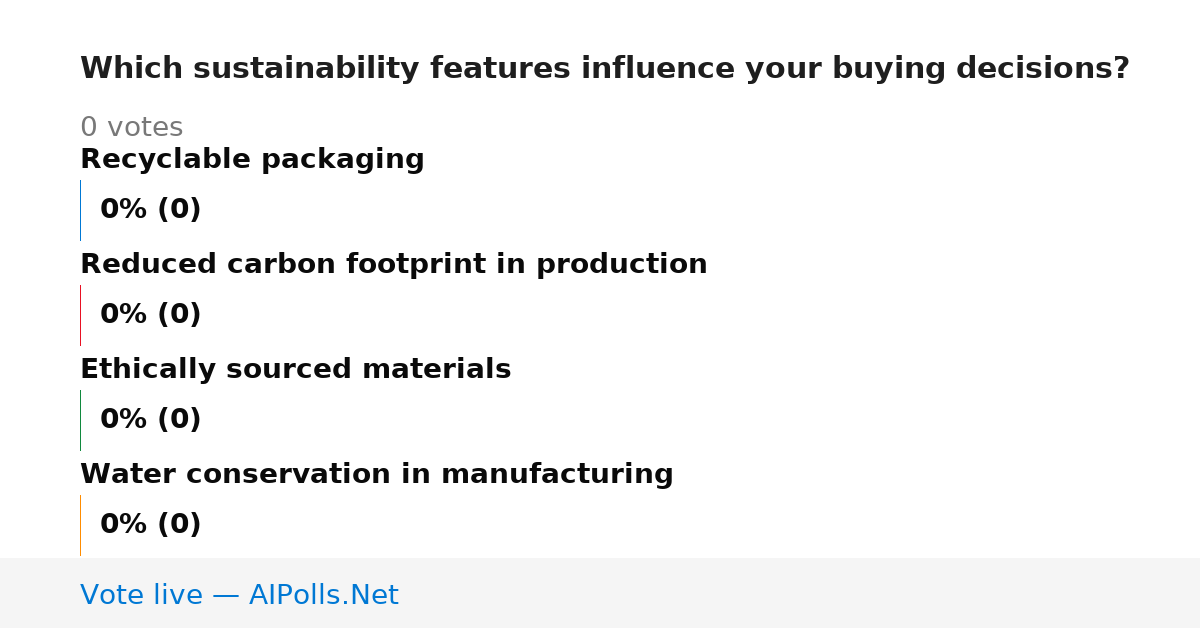Choose Ethically sourced materials option
This screenshot has height=628, width=1200.
click(295, 370)
